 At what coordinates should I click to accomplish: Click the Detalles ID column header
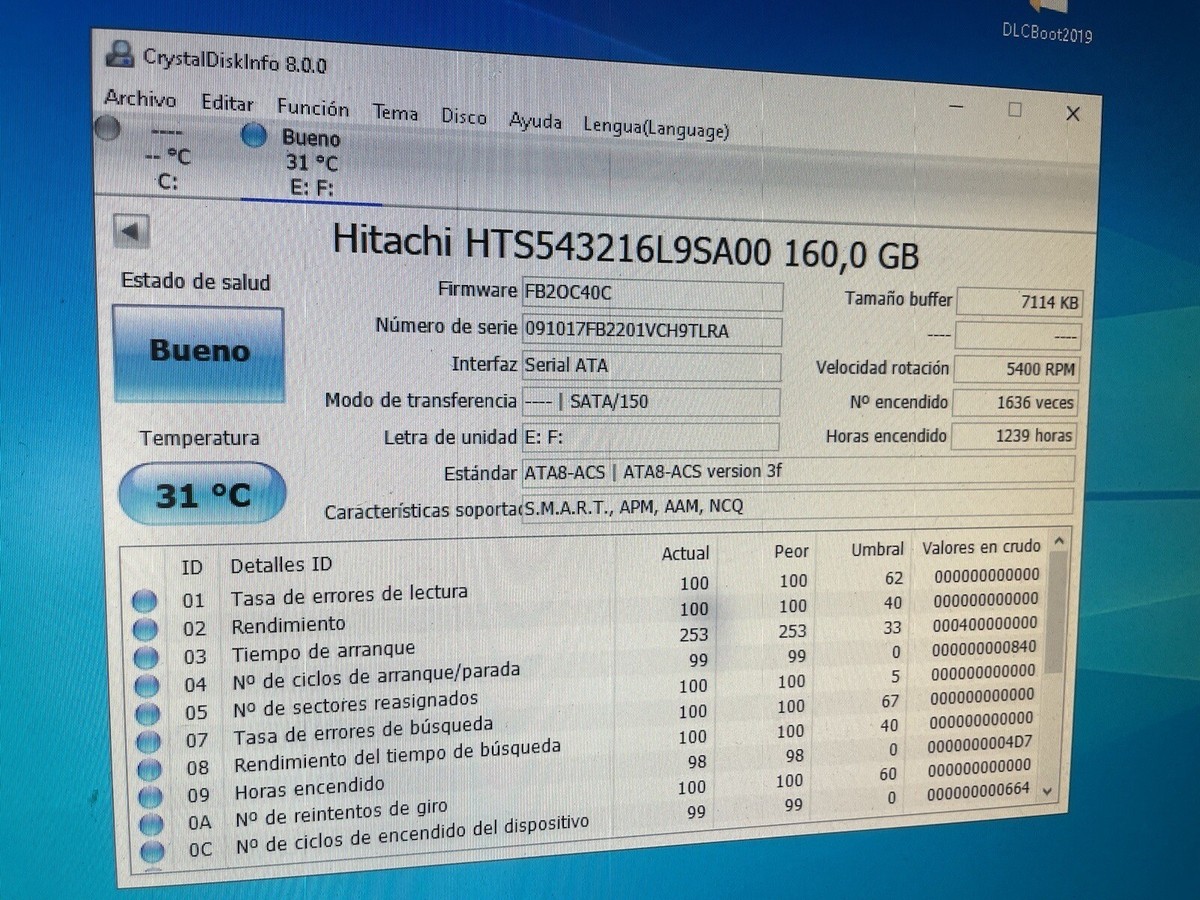click(x=281, y=565)
